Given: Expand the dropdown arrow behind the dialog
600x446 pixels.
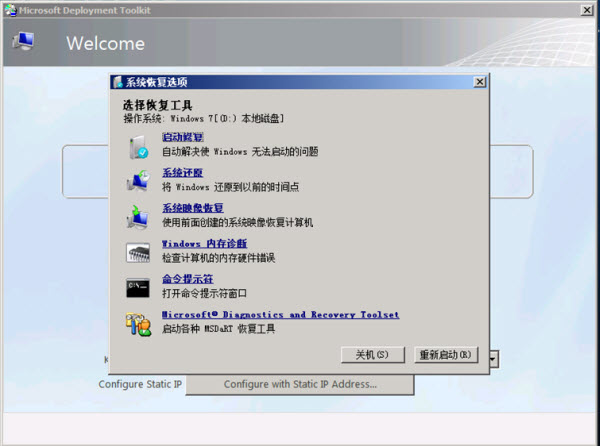Looking at the screenshot, I should (x=493, y=359).
